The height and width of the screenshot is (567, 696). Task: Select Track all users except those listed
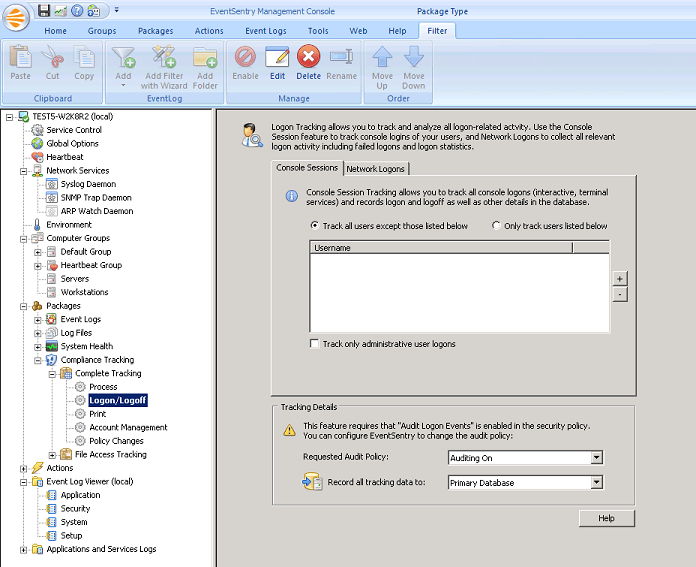click(x=315, y=226)
